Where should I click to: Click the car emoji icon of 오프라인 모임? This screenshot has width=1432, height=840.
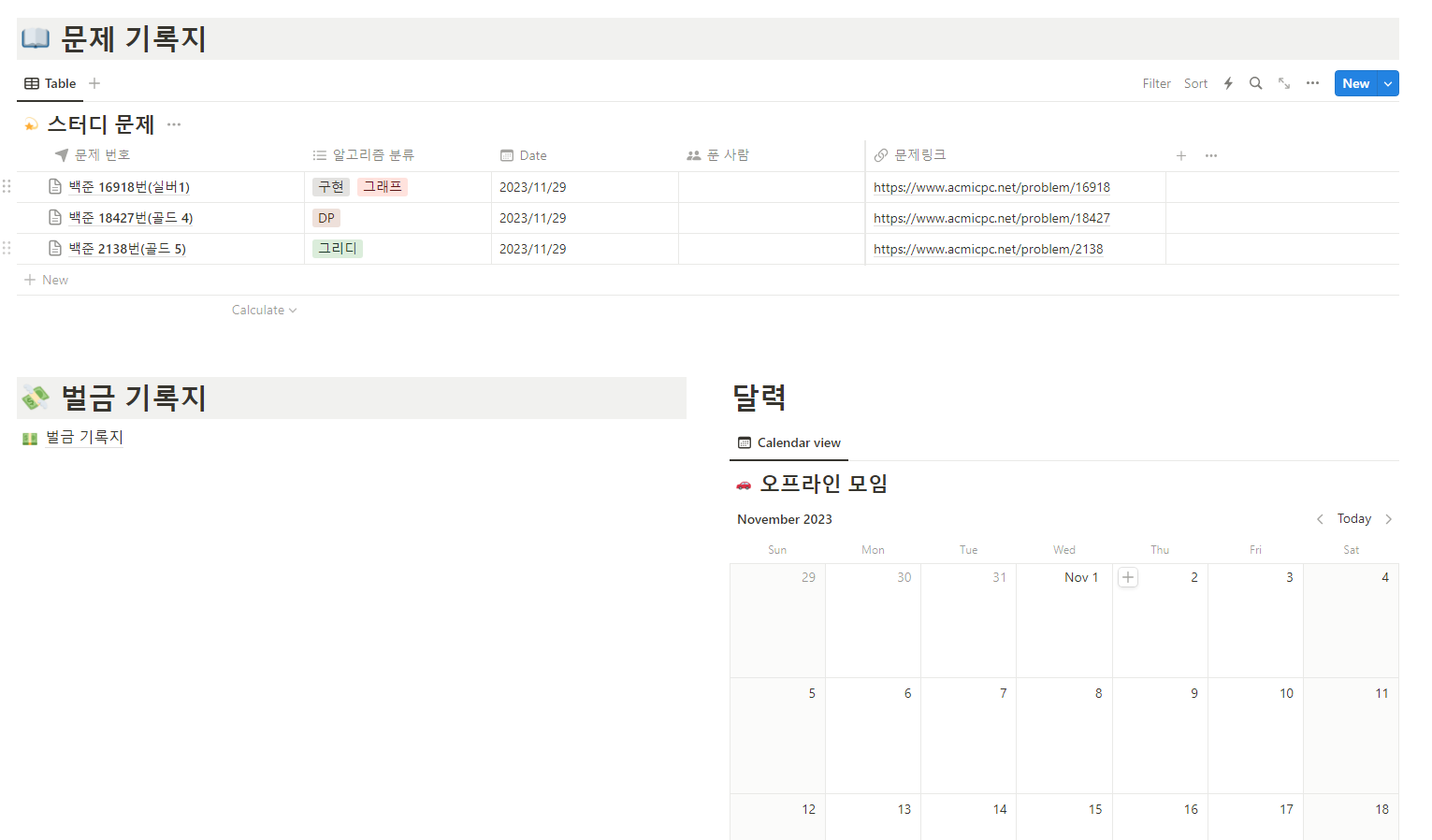pos(744,485)
